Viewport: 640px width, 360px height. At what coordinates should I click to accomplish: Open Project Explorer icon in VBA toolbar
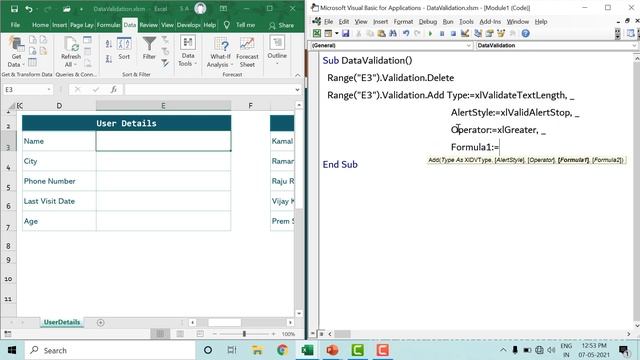[478, 33]
